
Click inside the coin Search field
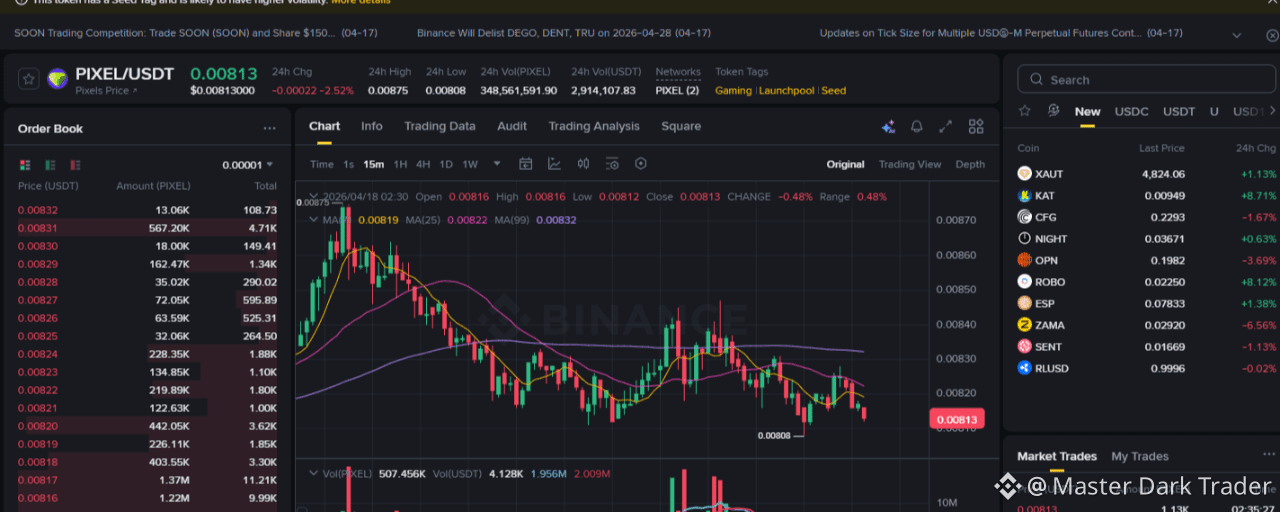tap(1147, 80)
